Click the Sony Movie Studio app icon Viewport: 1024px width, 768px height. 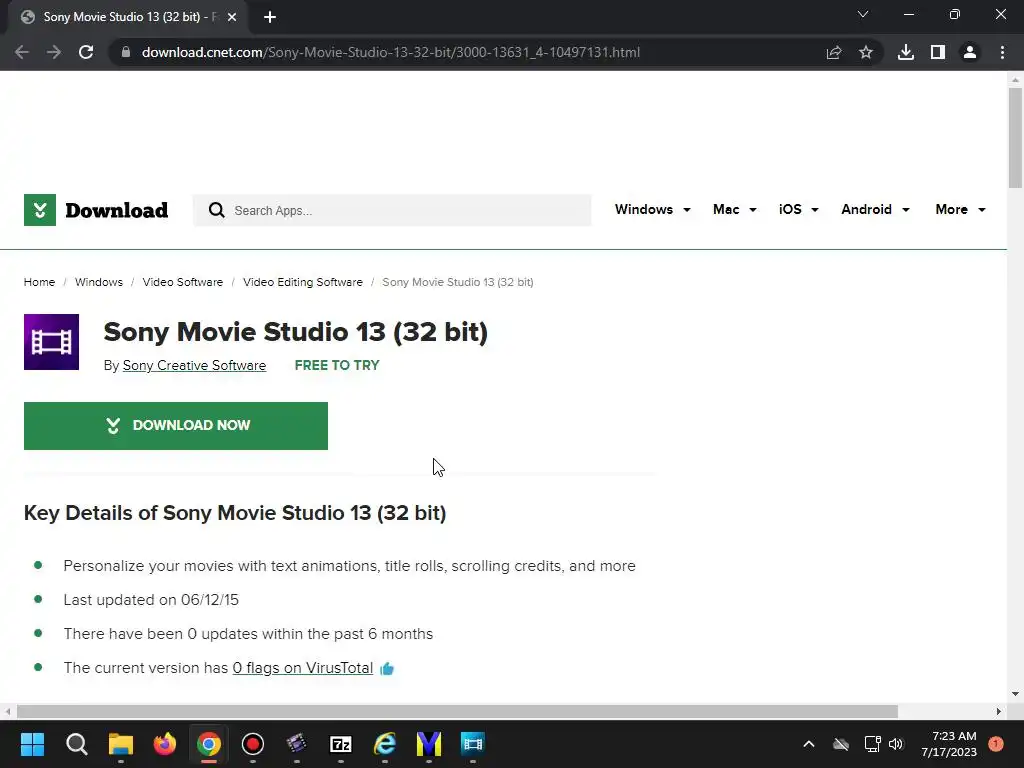pos(52,342)
